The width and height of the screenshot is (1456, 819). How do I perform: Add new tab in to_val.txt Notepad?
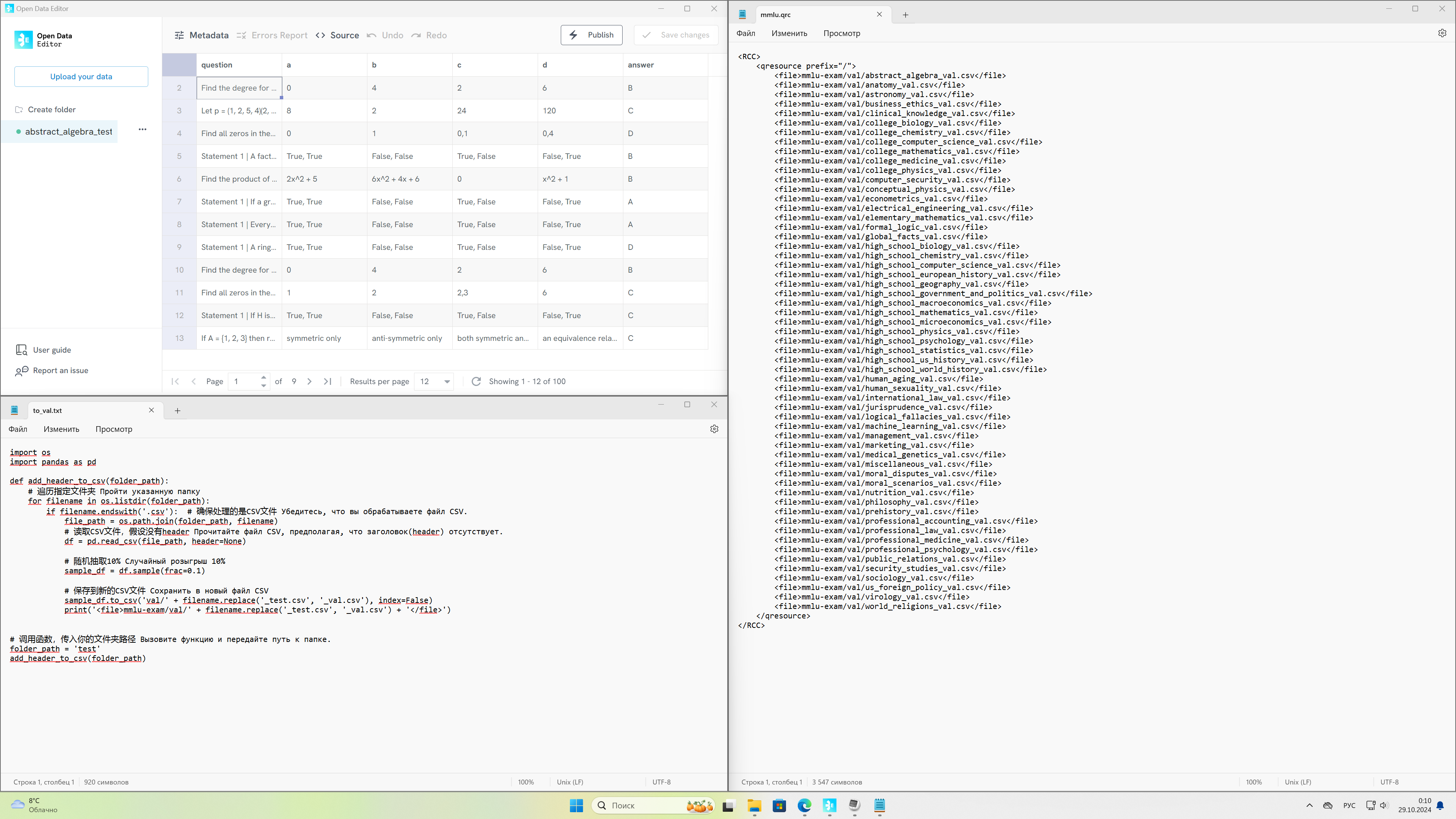(177, 411)
